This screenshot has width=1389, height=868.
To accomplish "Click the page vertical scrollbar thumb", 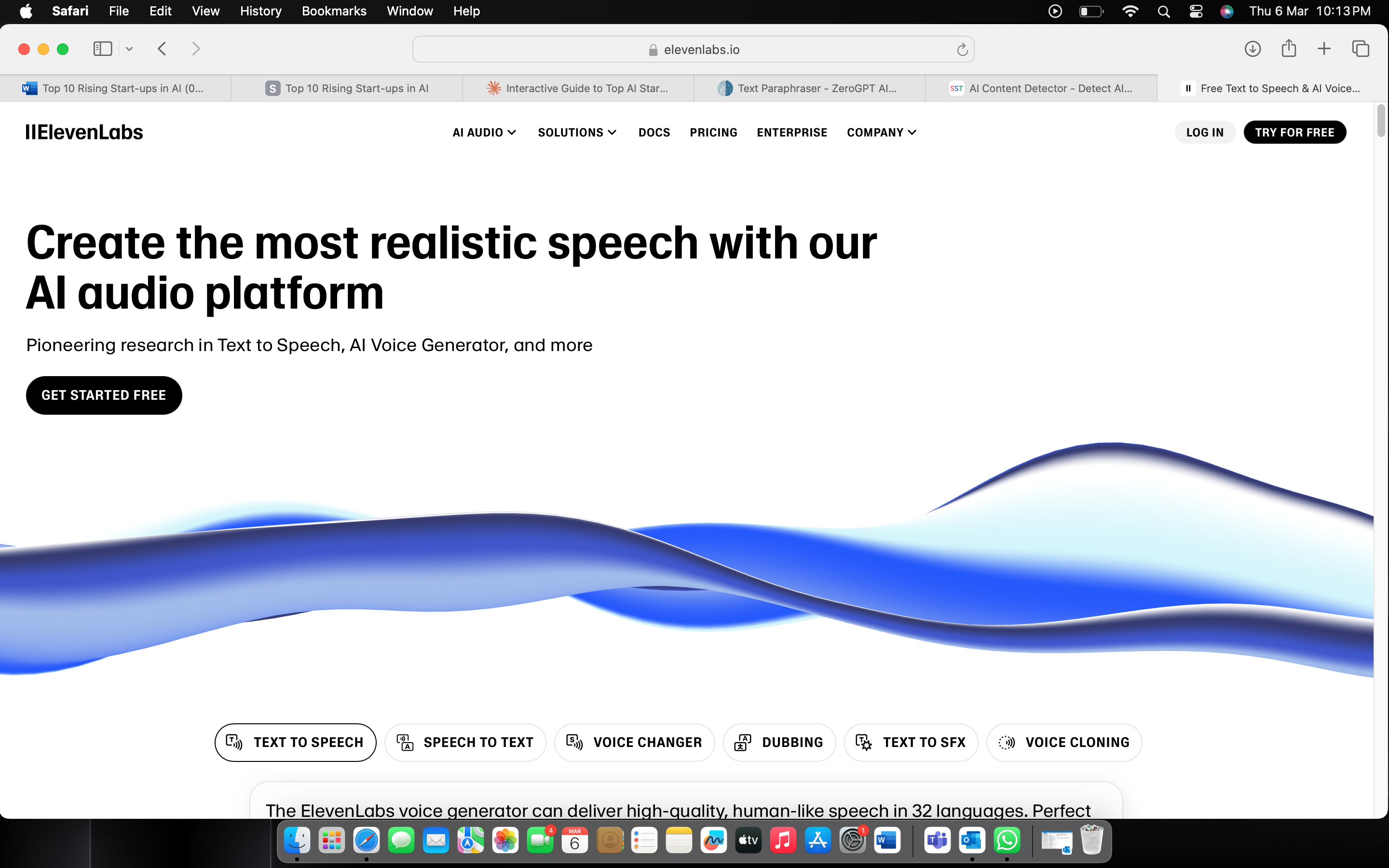I will coord(1381,121).
